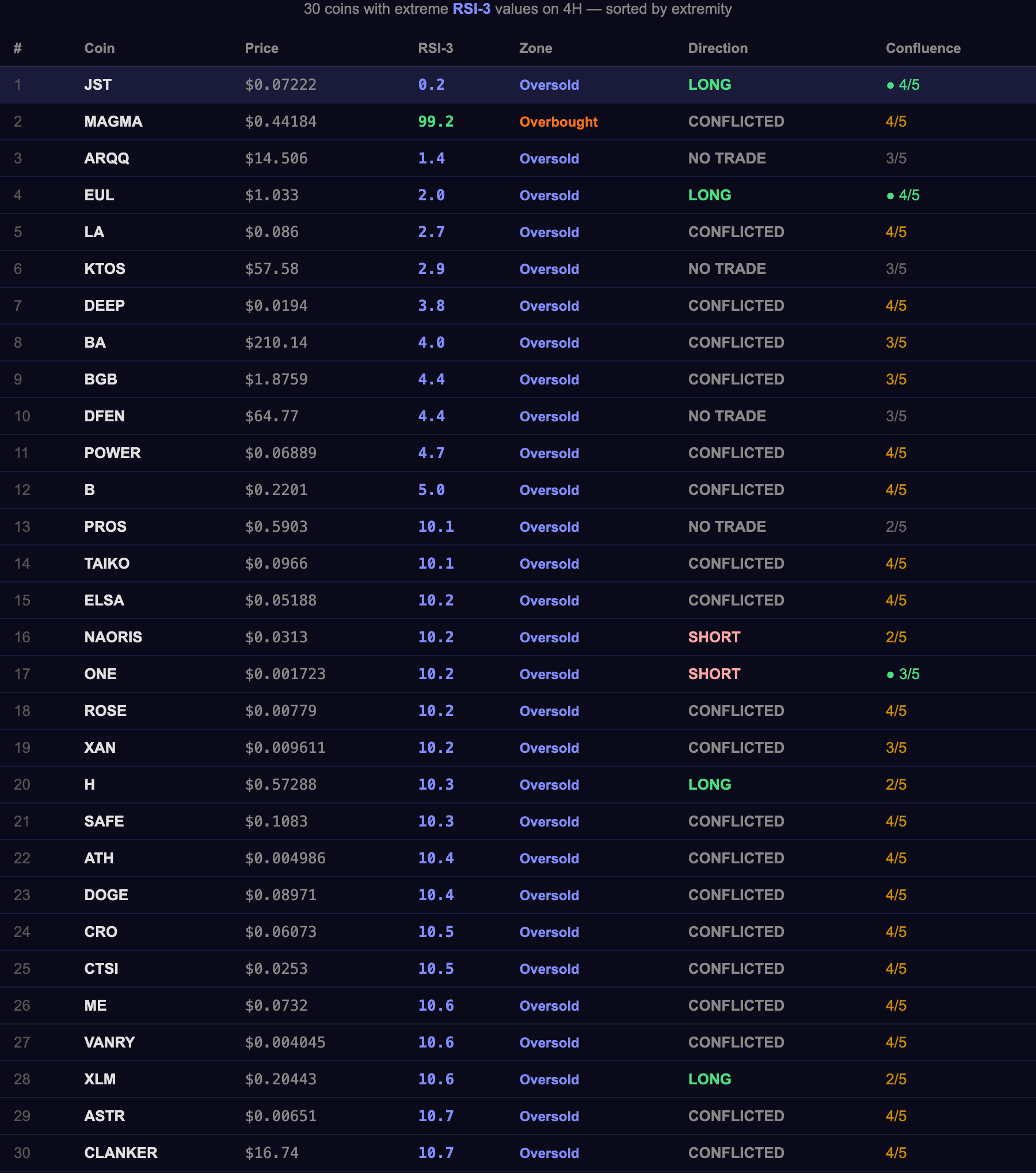Click the Price column header

coord(262,48)
